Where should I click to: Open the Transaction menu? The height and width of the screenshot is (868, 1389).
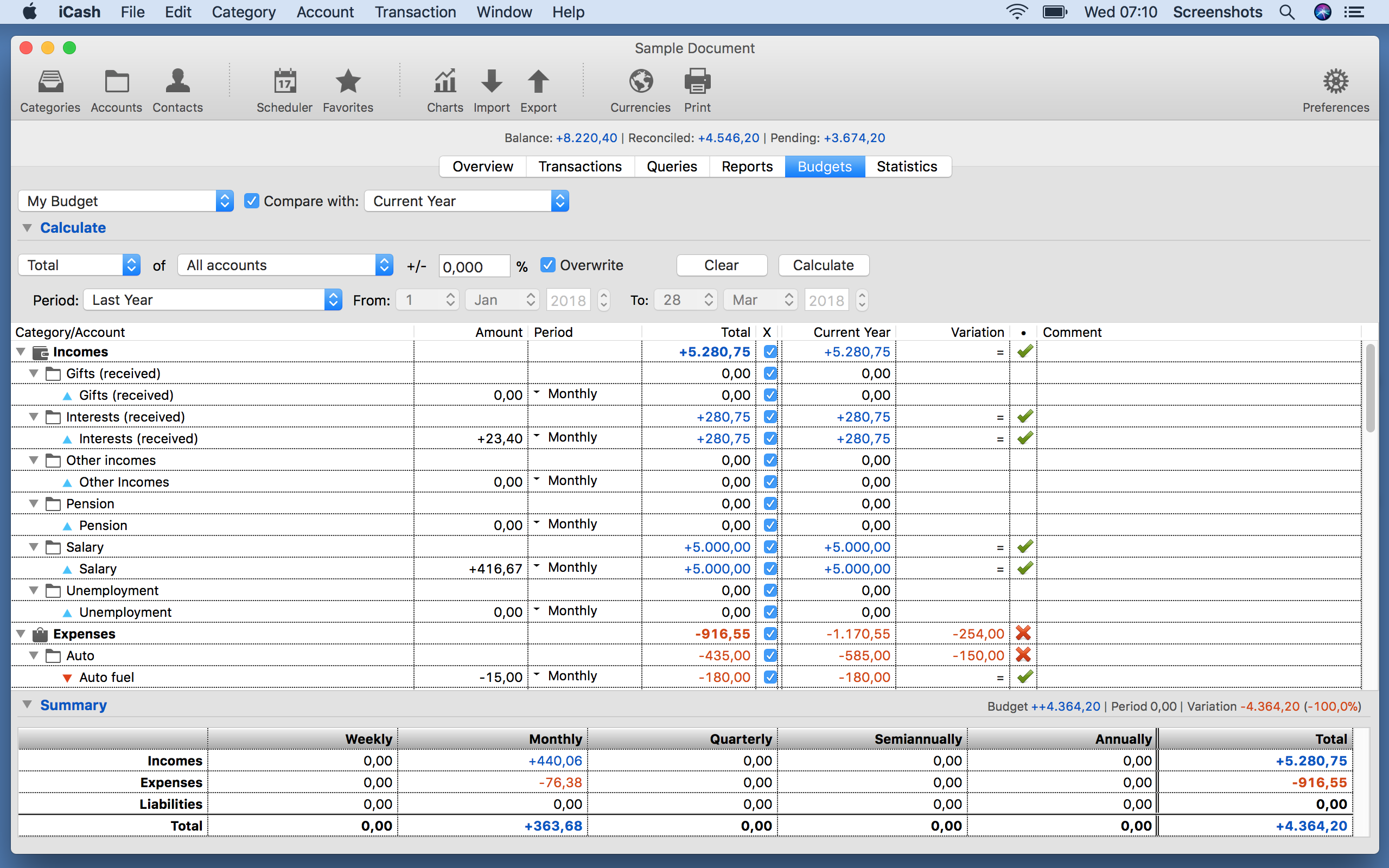tap(415, 11)
